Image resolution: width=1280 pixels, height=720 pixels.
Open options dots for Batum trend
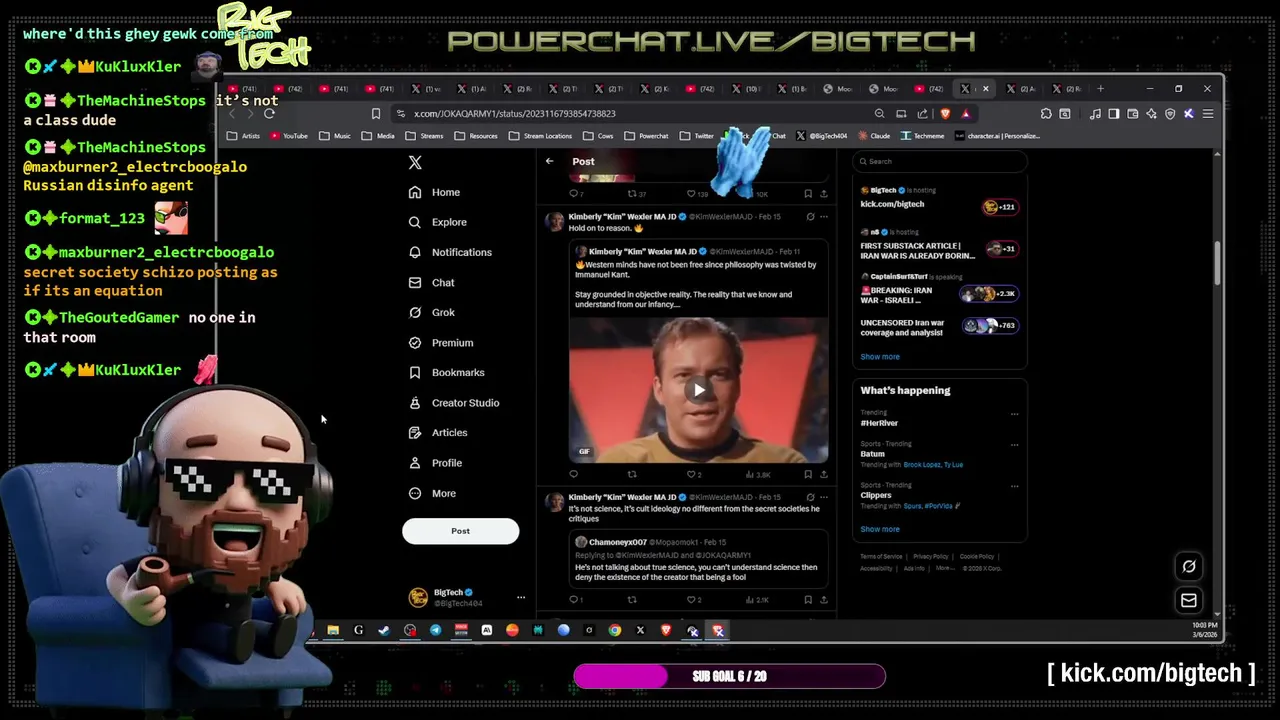(x=1014, y=445)
